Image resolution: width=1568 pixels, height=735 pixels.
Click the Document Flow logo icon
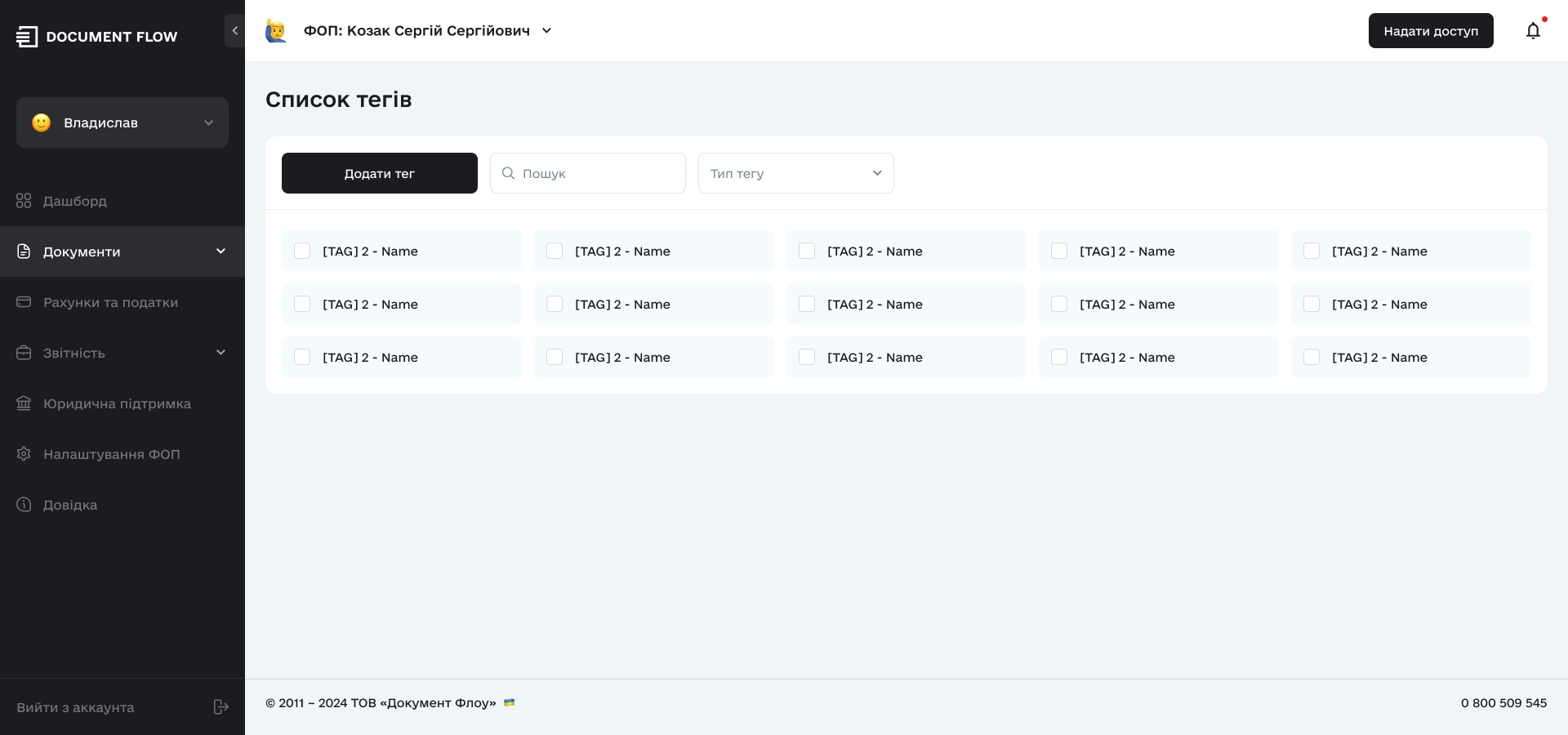27,37
